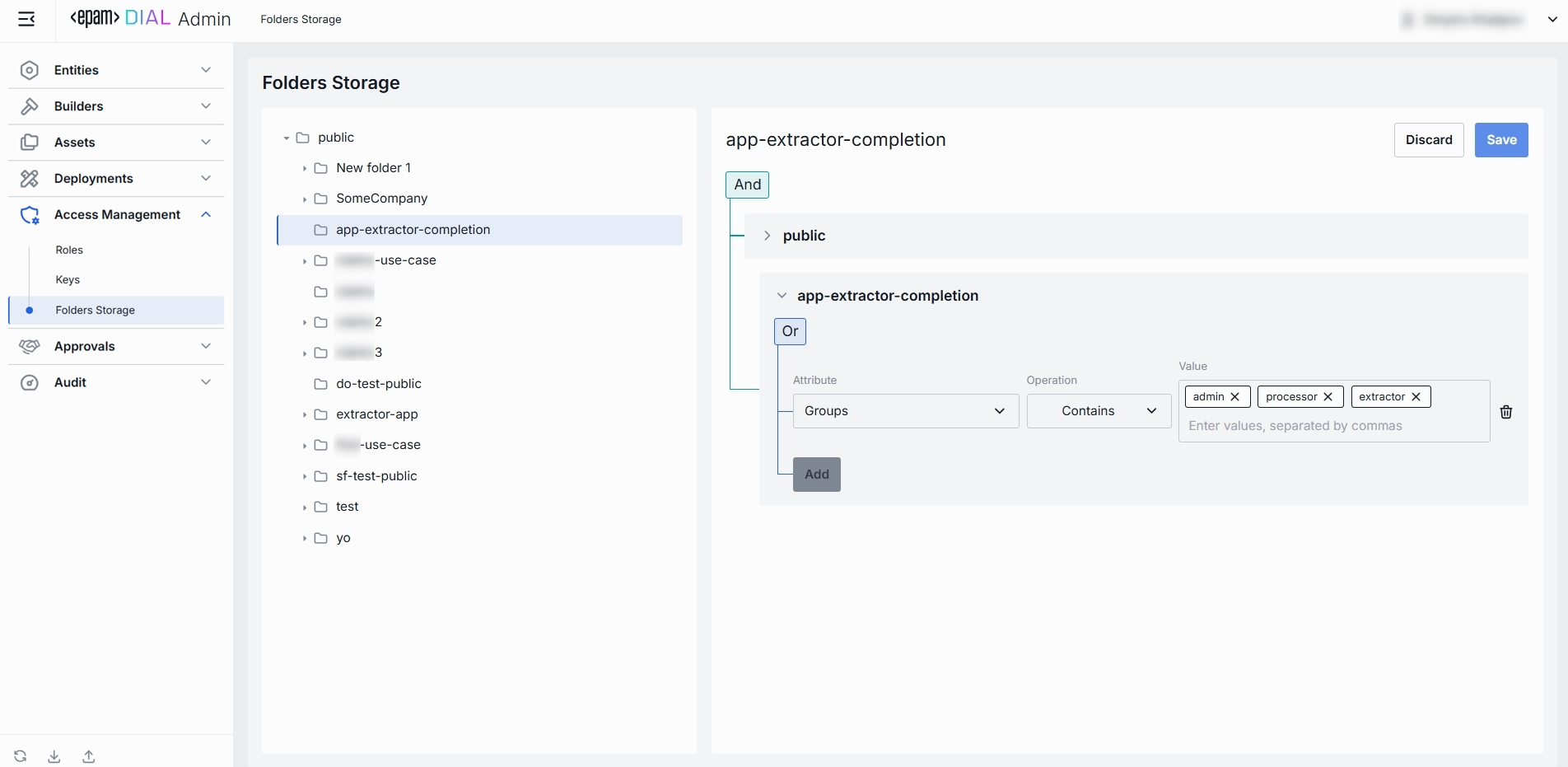Click the values input field
Image resolution: width=1568 pixels, height=767 pixels.
(1333, 426)
